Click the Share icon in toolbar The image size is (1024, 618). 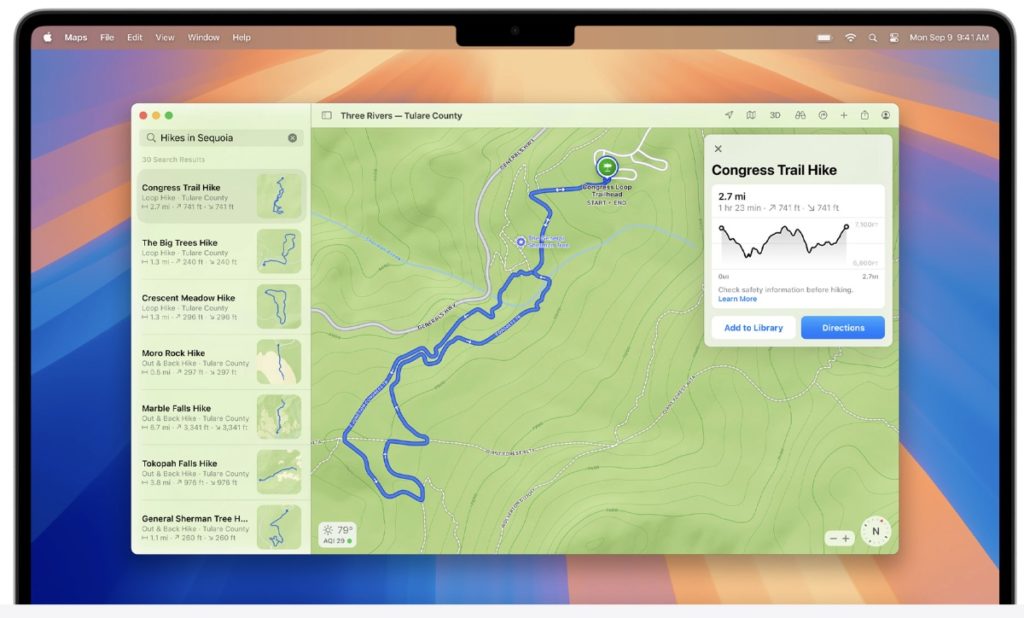[865, 116]
